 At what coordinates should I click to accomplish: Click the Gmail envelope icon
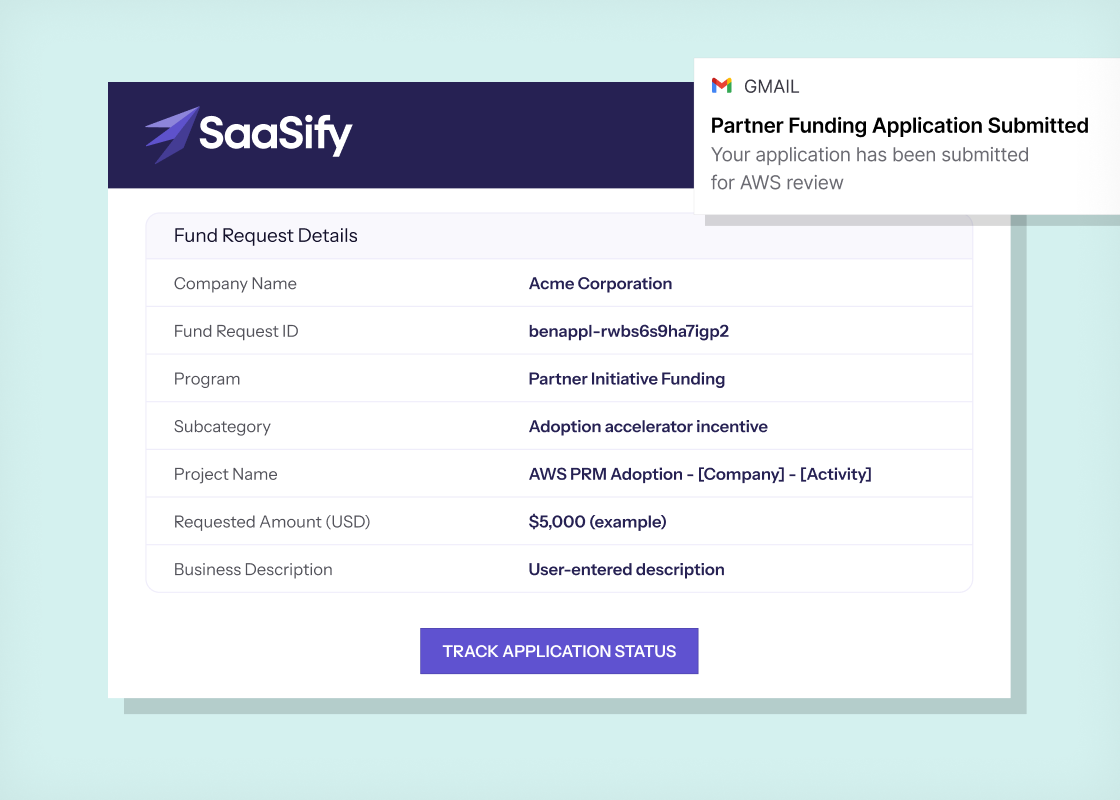721,86
